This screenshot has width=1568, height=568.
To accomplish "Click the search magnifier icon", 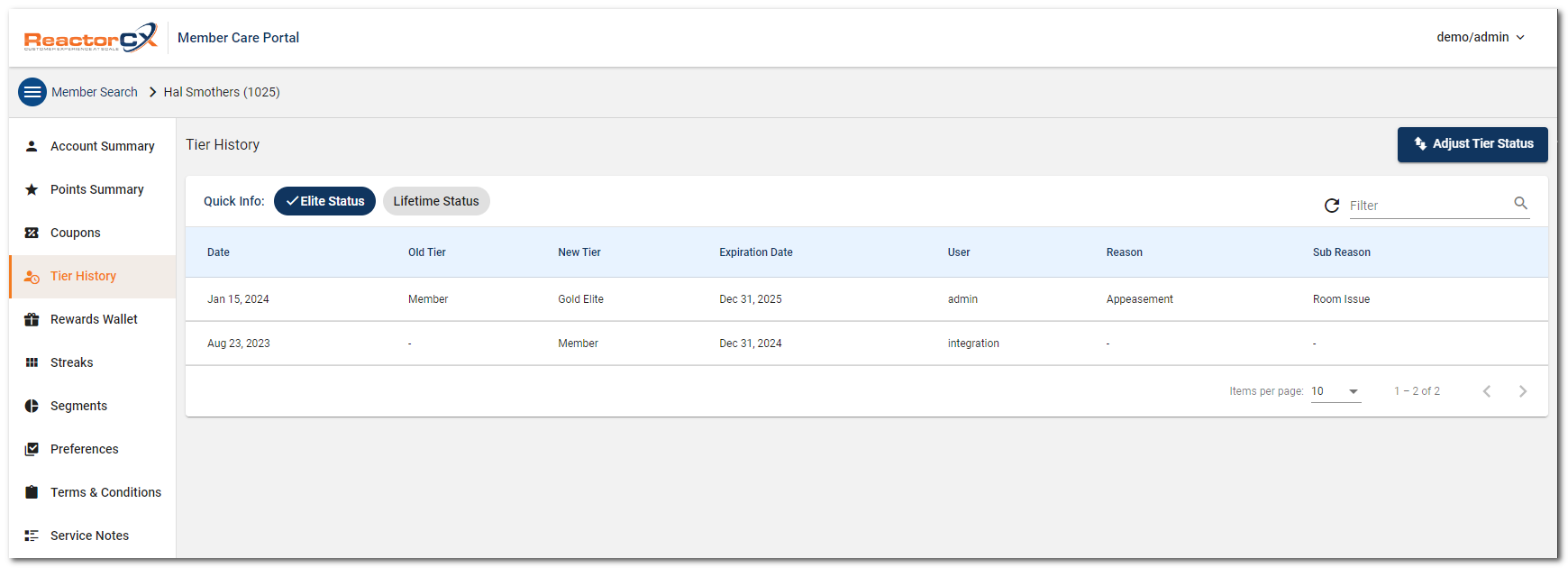I will tap(1520, 204).
